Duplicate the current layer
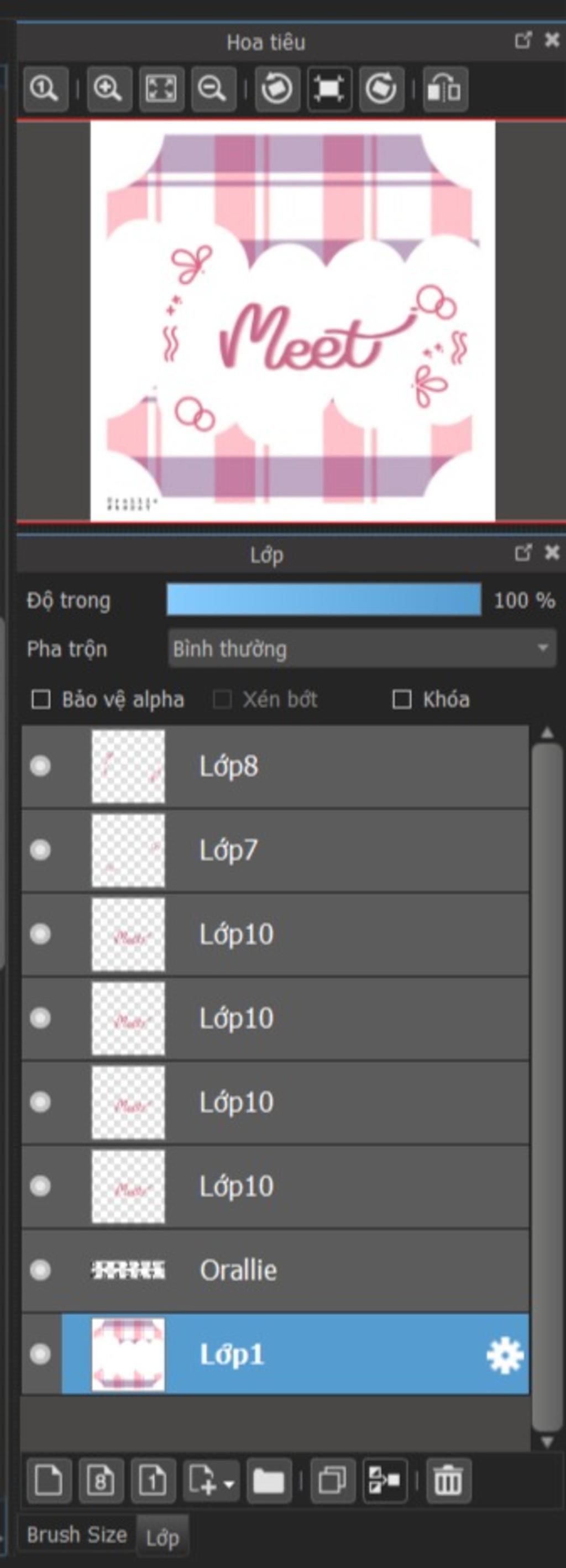 (332, 1481)
